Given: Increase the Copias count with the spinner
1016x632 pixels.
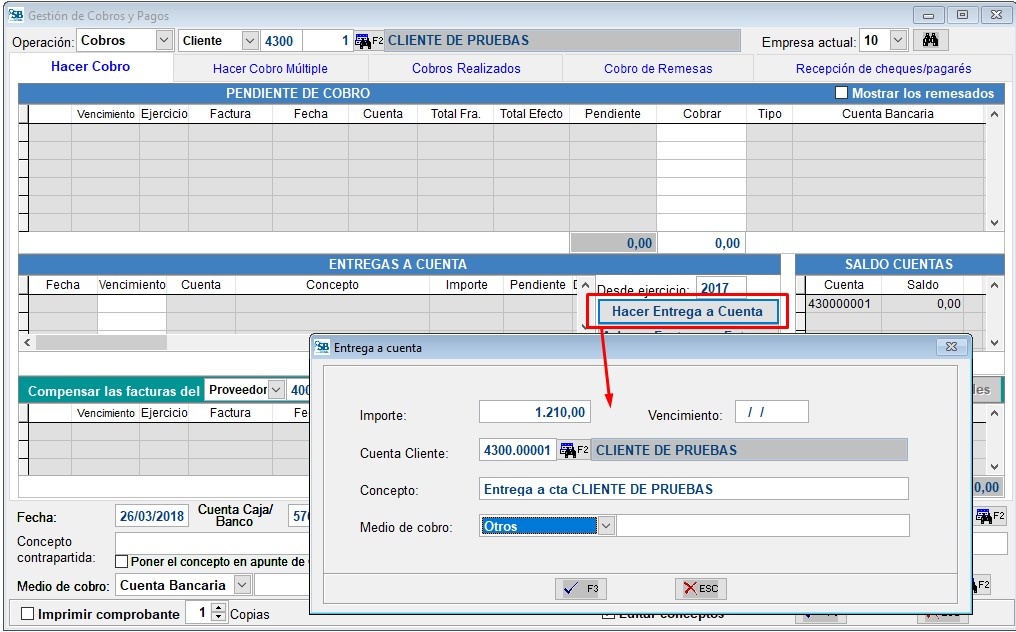Looking at the screenshot, I should click(219, 609).
